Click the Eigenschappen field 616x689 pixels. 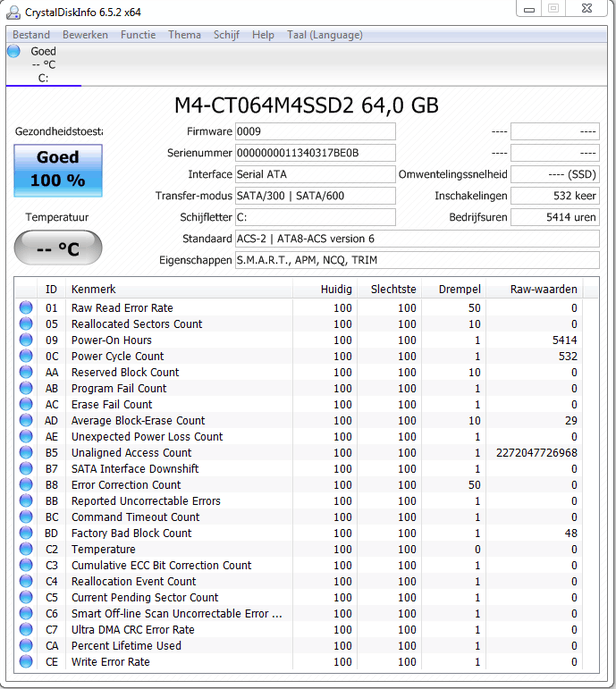pos(417,260)
